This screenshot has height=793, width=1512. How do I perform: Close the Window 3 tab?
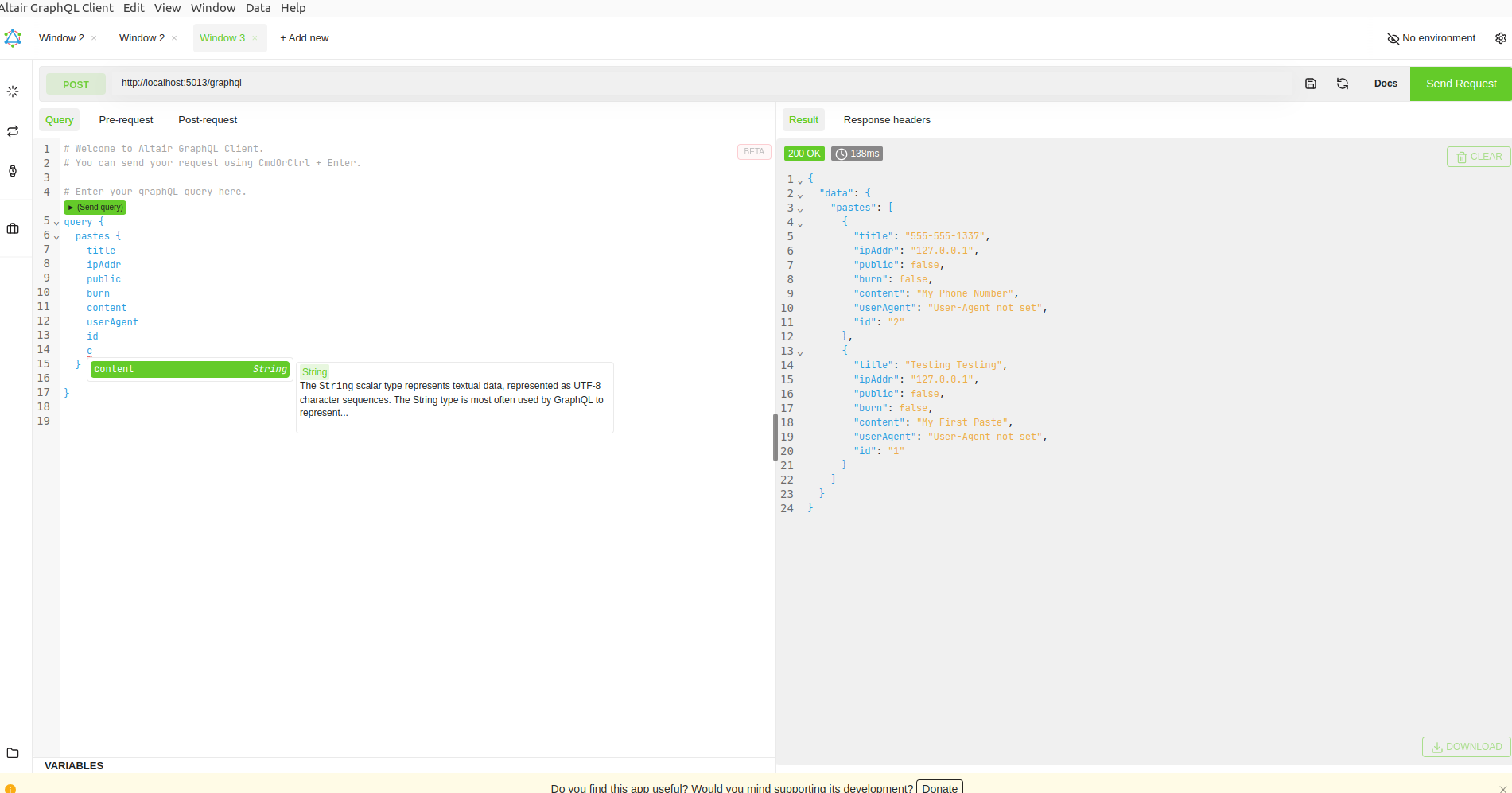pos(255,38)
